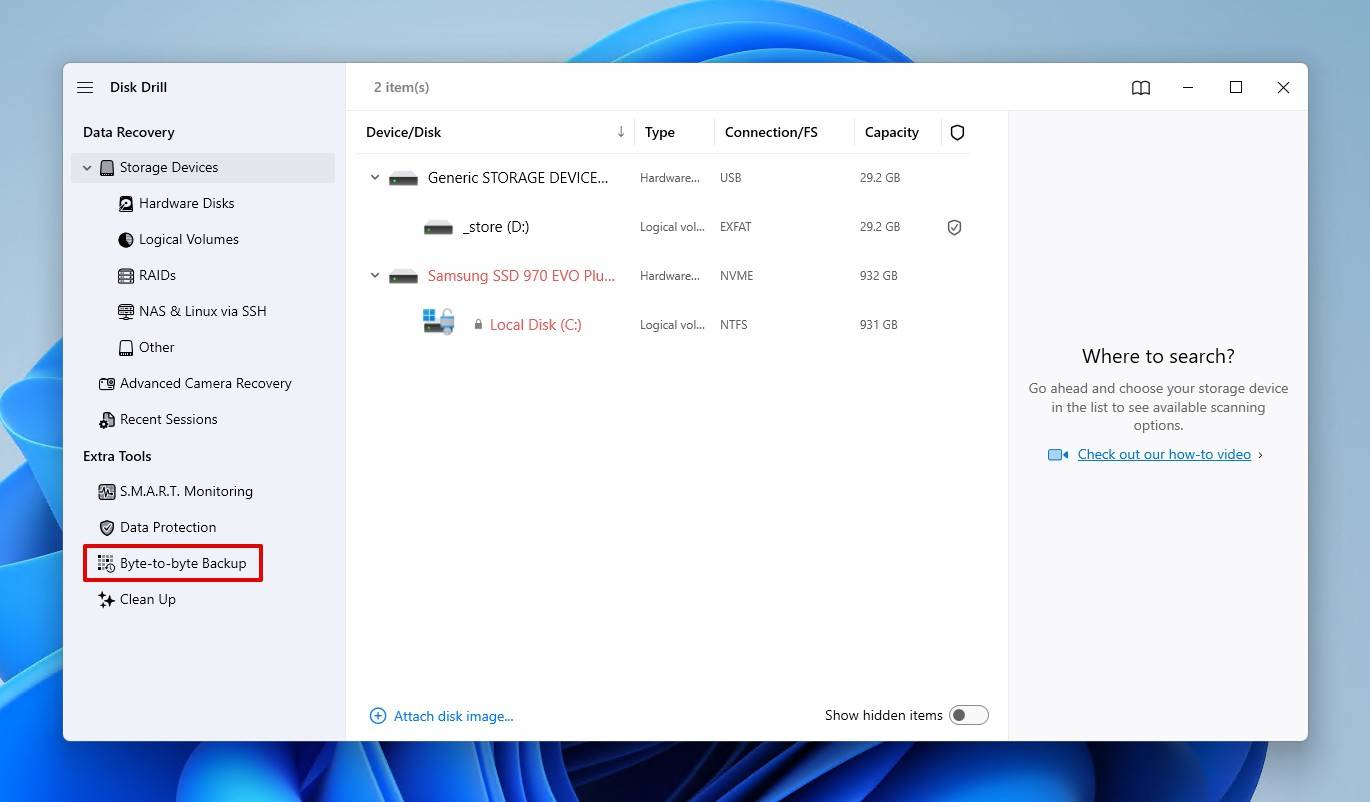1370x802 pixels.
Task: Click the 932 GB capacity value
Action: [x=879, y=276]
